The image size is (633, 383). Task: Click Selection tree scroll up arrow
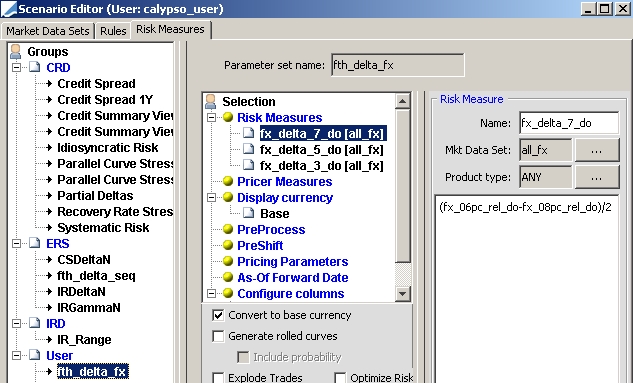coord(402,101)
